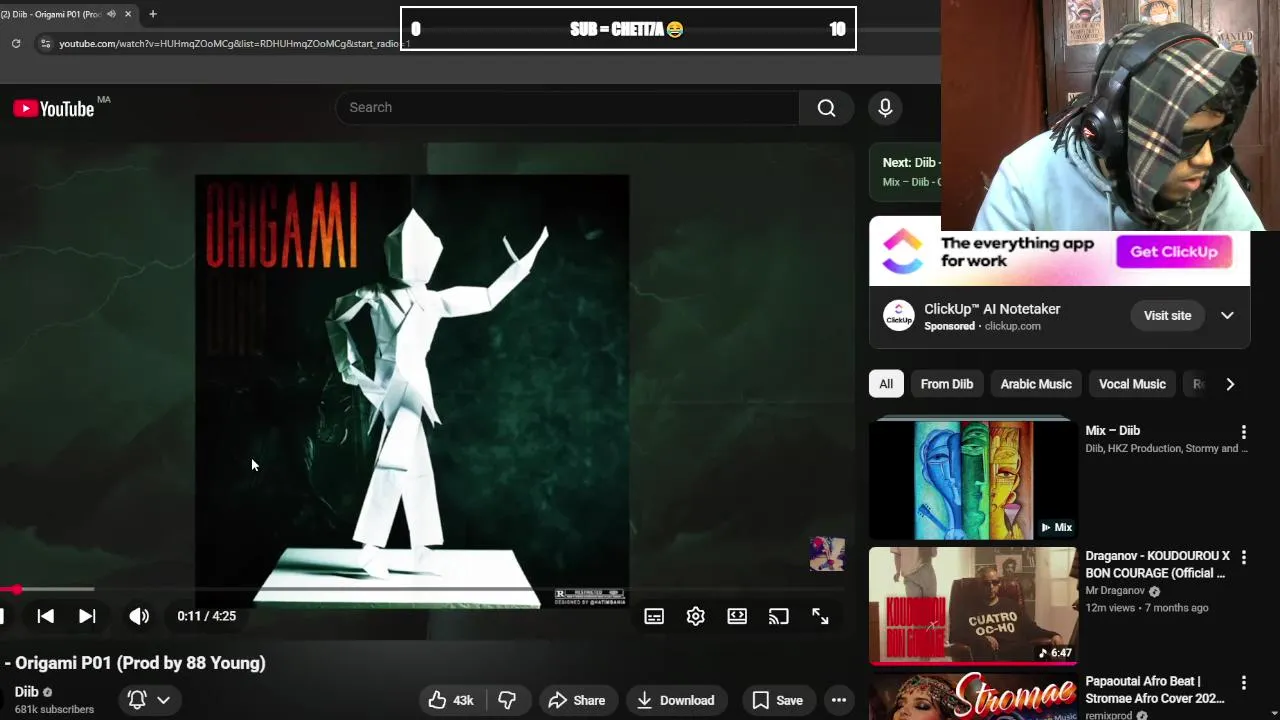The height and width of the screenshot is (720, 1280).
Task: Open Mr Draganov channel name
Action: tap(1115, 591)
